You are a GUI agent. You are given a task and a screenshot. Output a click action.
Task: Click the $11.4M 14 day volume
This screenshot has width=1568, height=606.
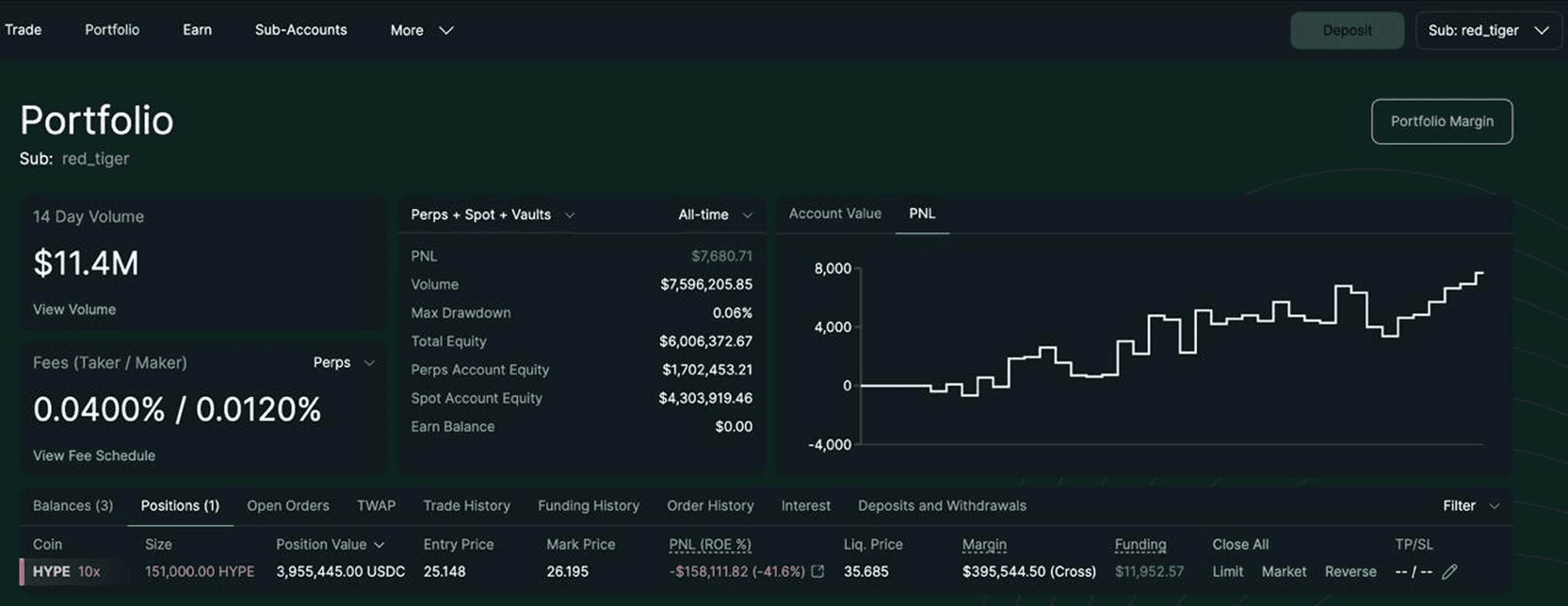86,263
